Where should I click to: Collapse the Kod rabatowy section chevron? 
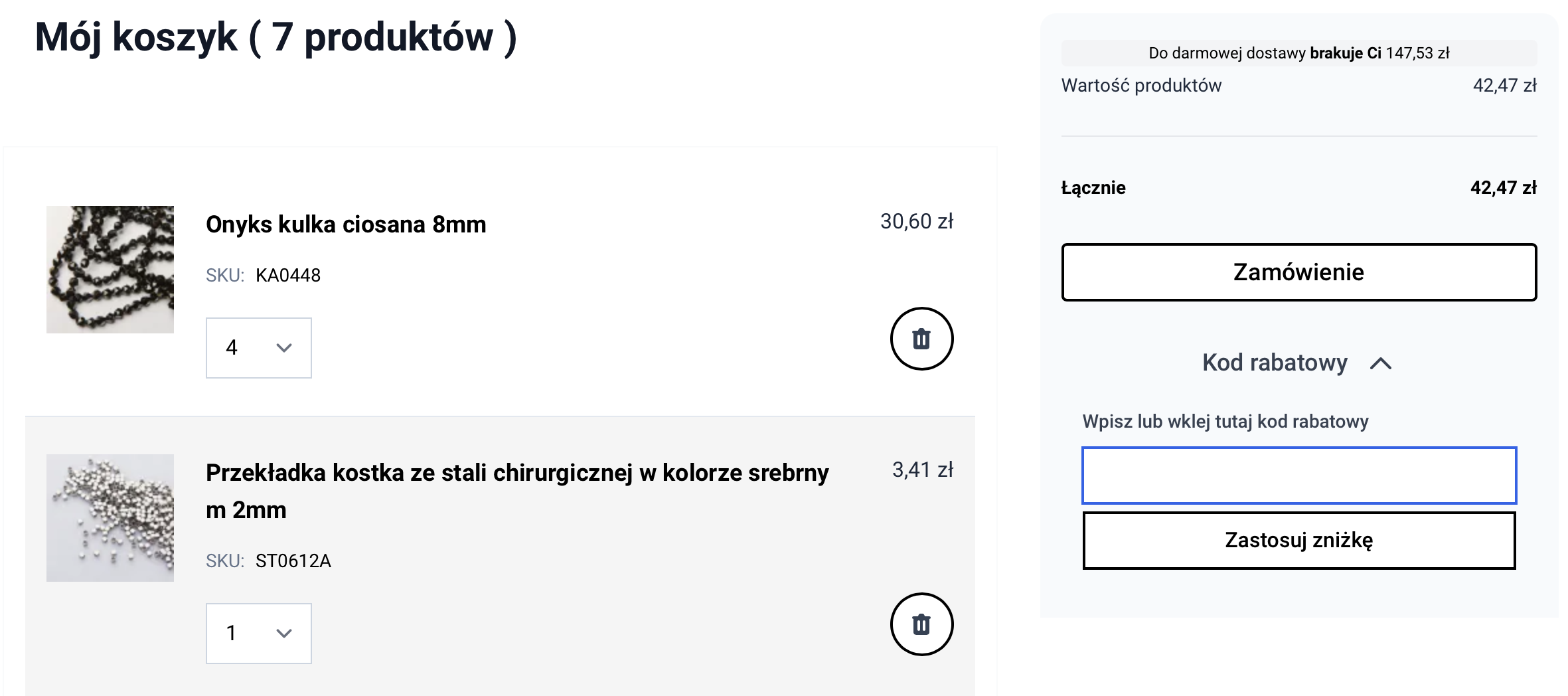(x=1381, y=363)
